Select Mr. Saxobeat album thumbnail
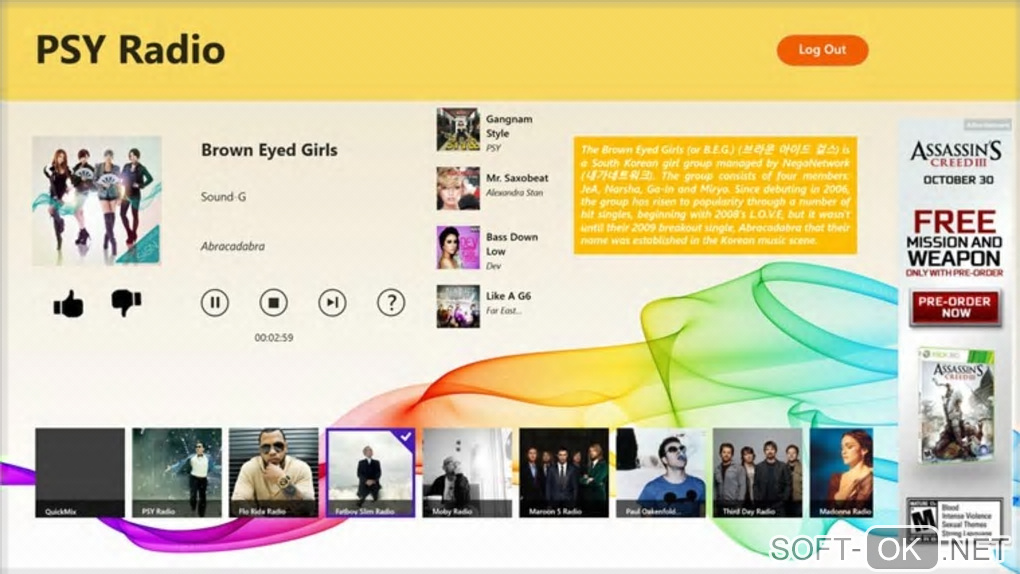 point(458,188)
